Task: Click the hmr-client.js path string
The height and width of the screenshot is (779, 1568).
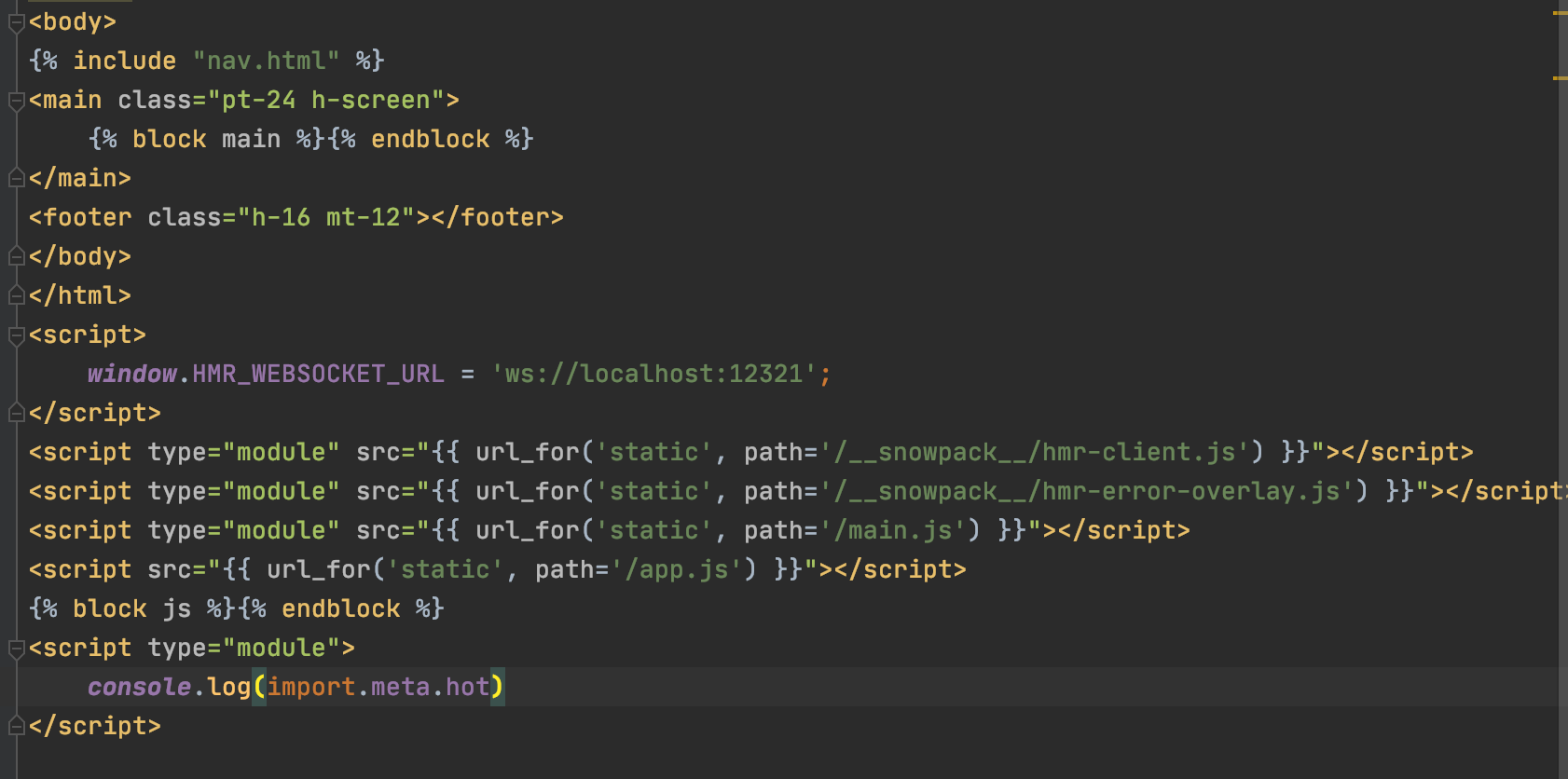Action: [x=1035, y=452]
